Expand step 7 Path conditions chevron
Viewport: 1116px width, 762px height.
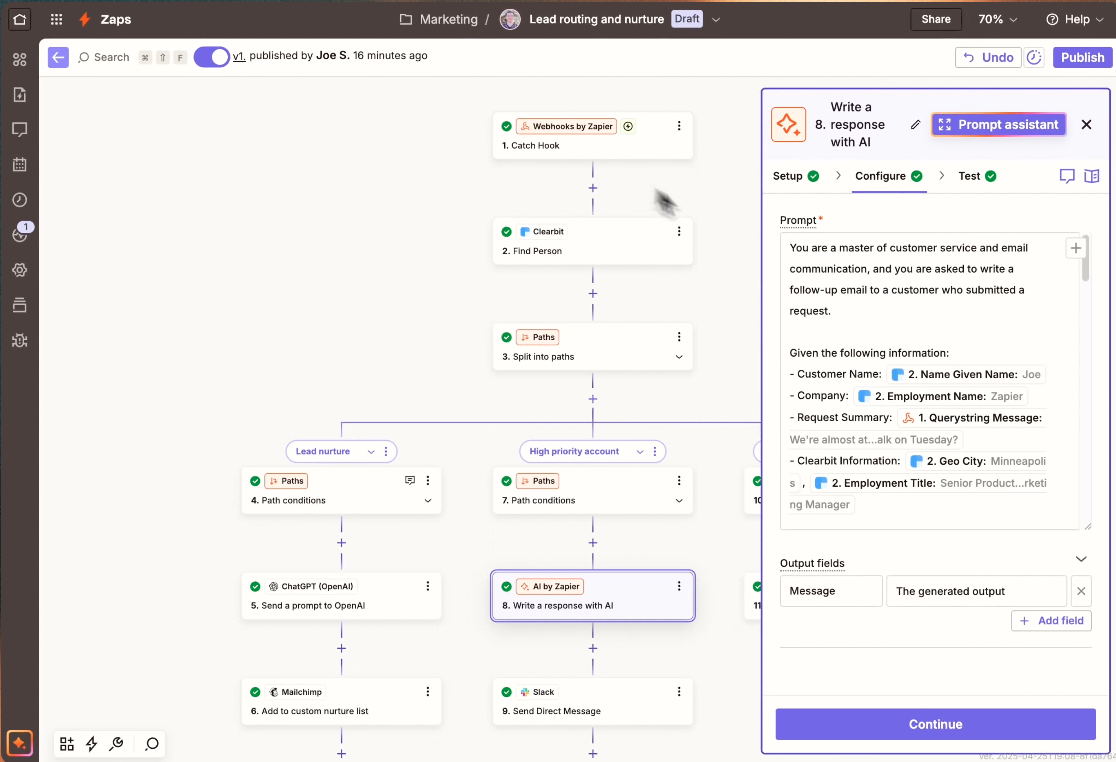tap(679, 501)
